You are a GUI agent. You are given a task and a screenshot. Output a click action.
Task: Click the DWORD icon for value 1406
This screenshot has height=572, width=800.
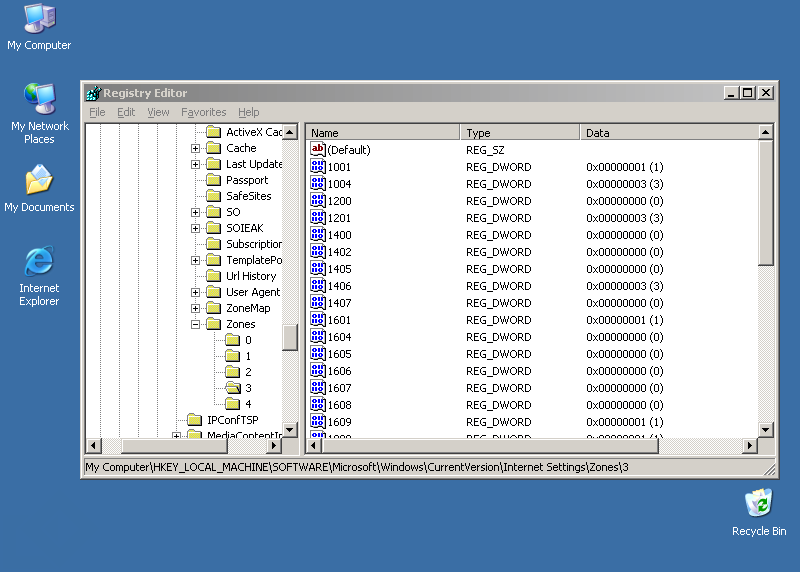(x=317, y=286)
